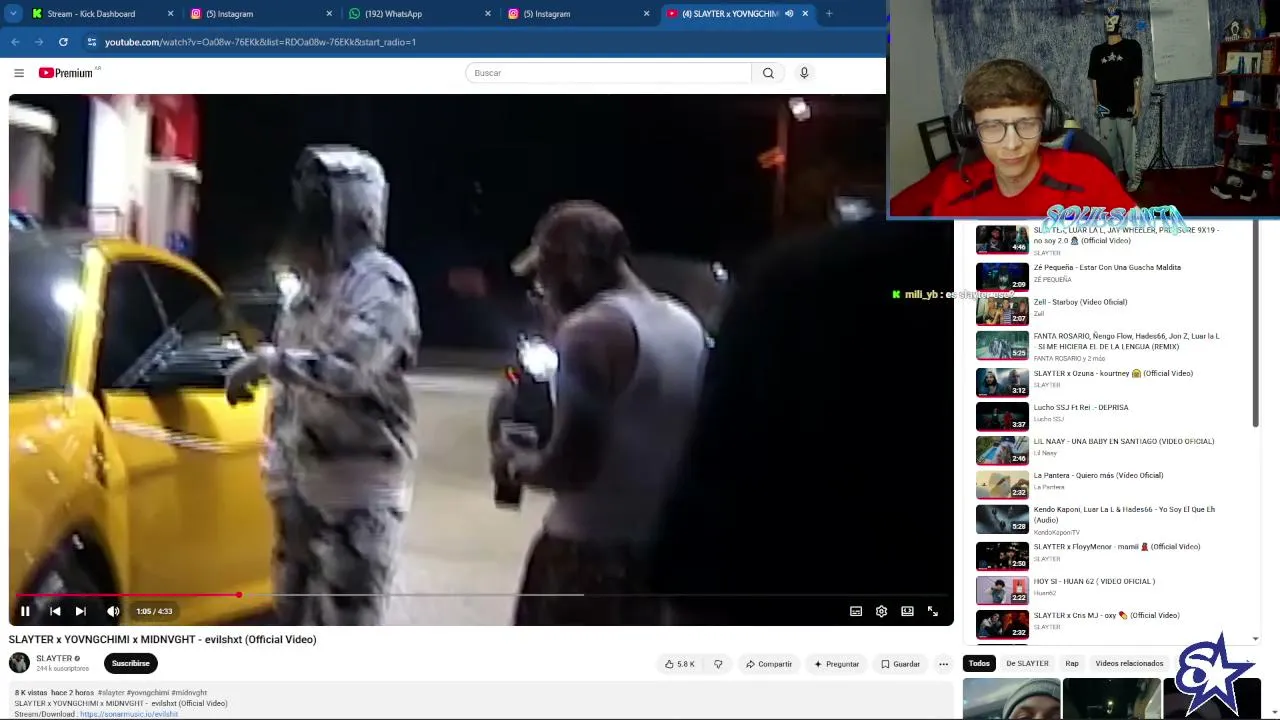
Task: Click the search magnifier button
Action: tap(768, 73)
